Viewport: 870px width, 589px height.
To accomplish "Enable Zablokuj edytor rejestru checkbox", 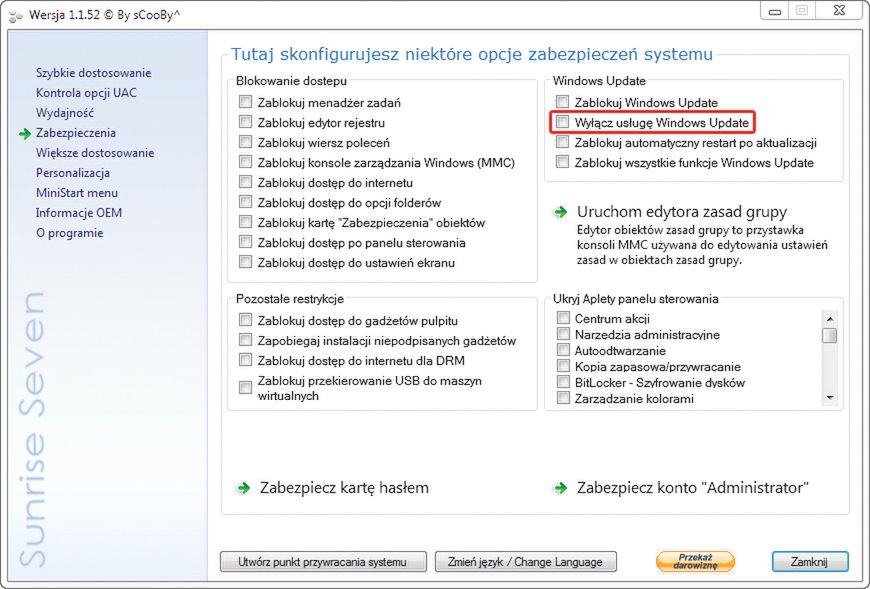I will (x=245, y=122).
